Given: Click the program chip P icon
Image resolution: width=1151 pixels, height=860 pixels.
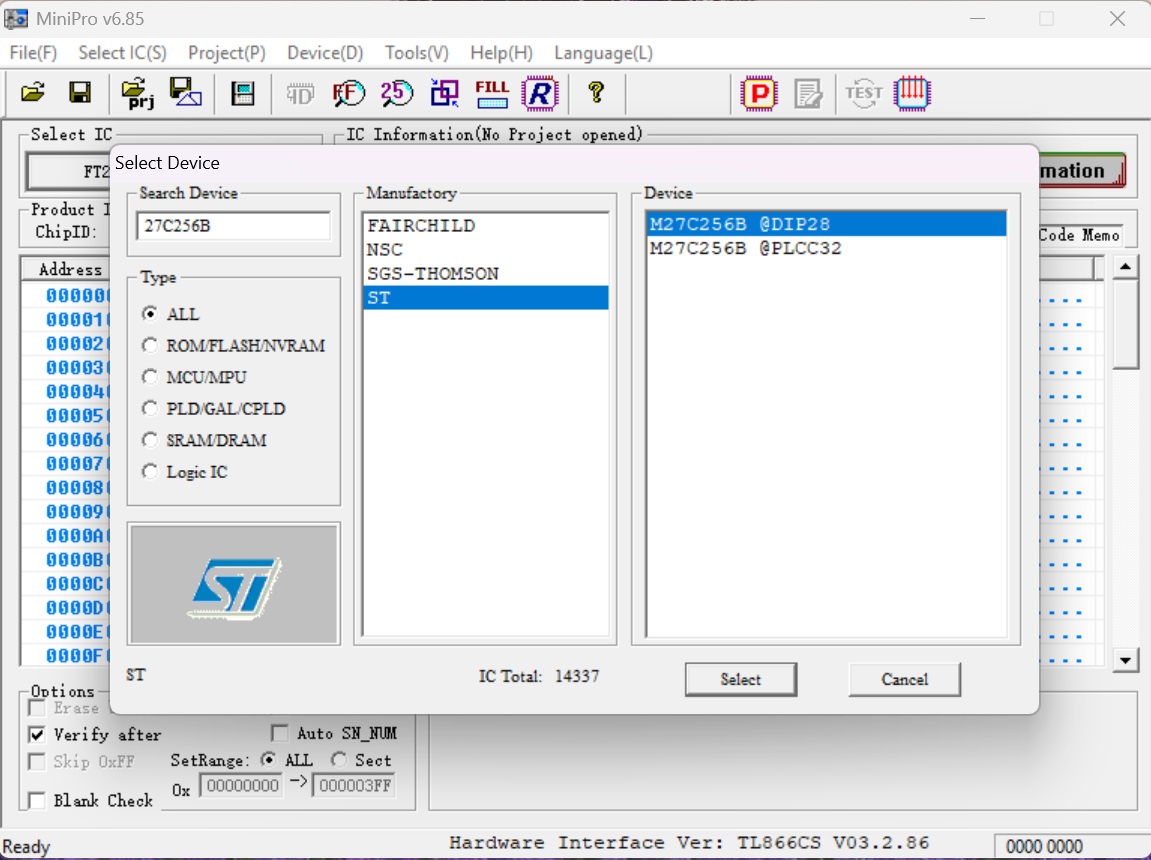Looking at the screenshot, I should point(759,94).
